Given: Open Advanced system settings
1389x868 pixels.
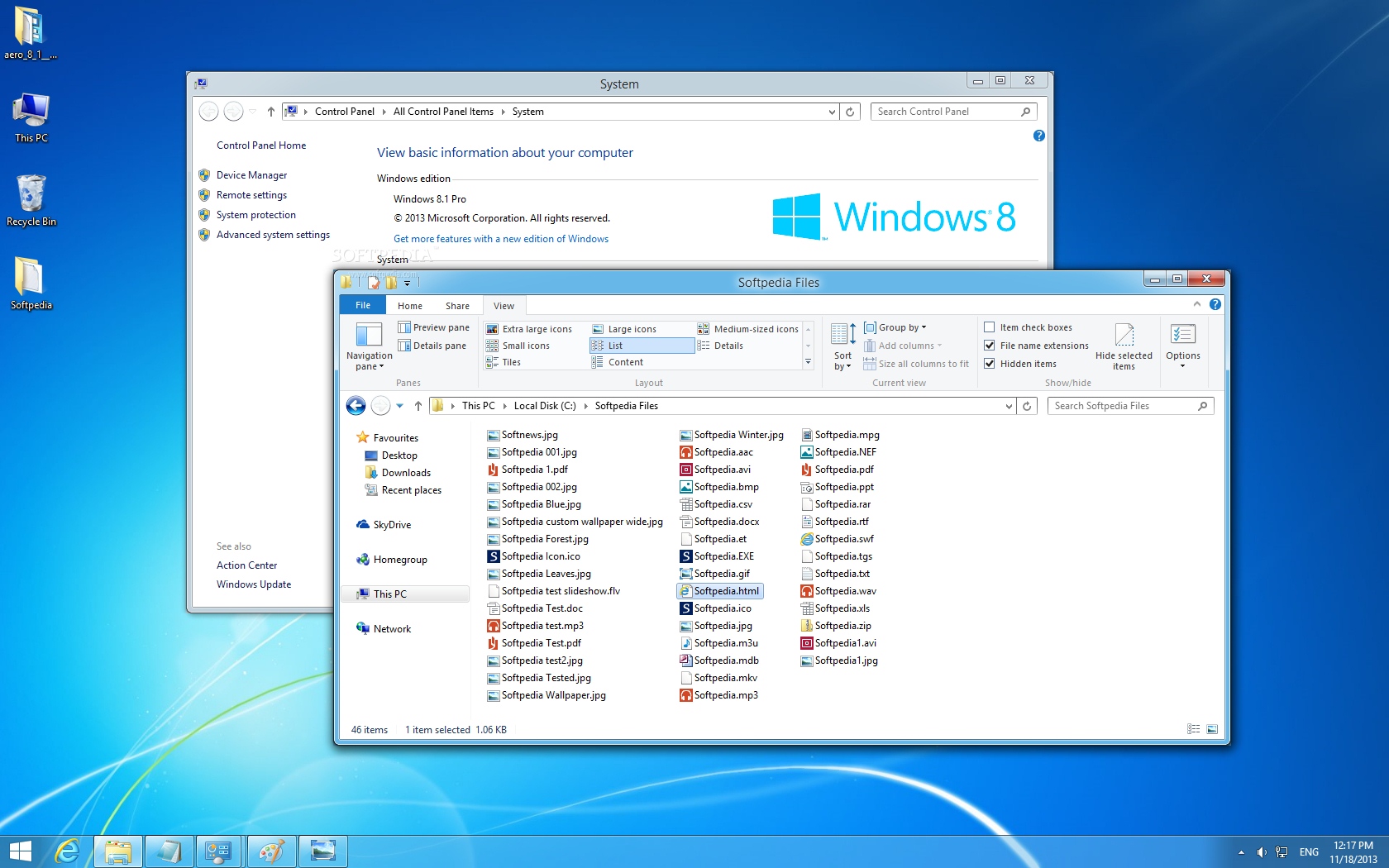Looking at the screenshot, I should click(x=273, y=235).
